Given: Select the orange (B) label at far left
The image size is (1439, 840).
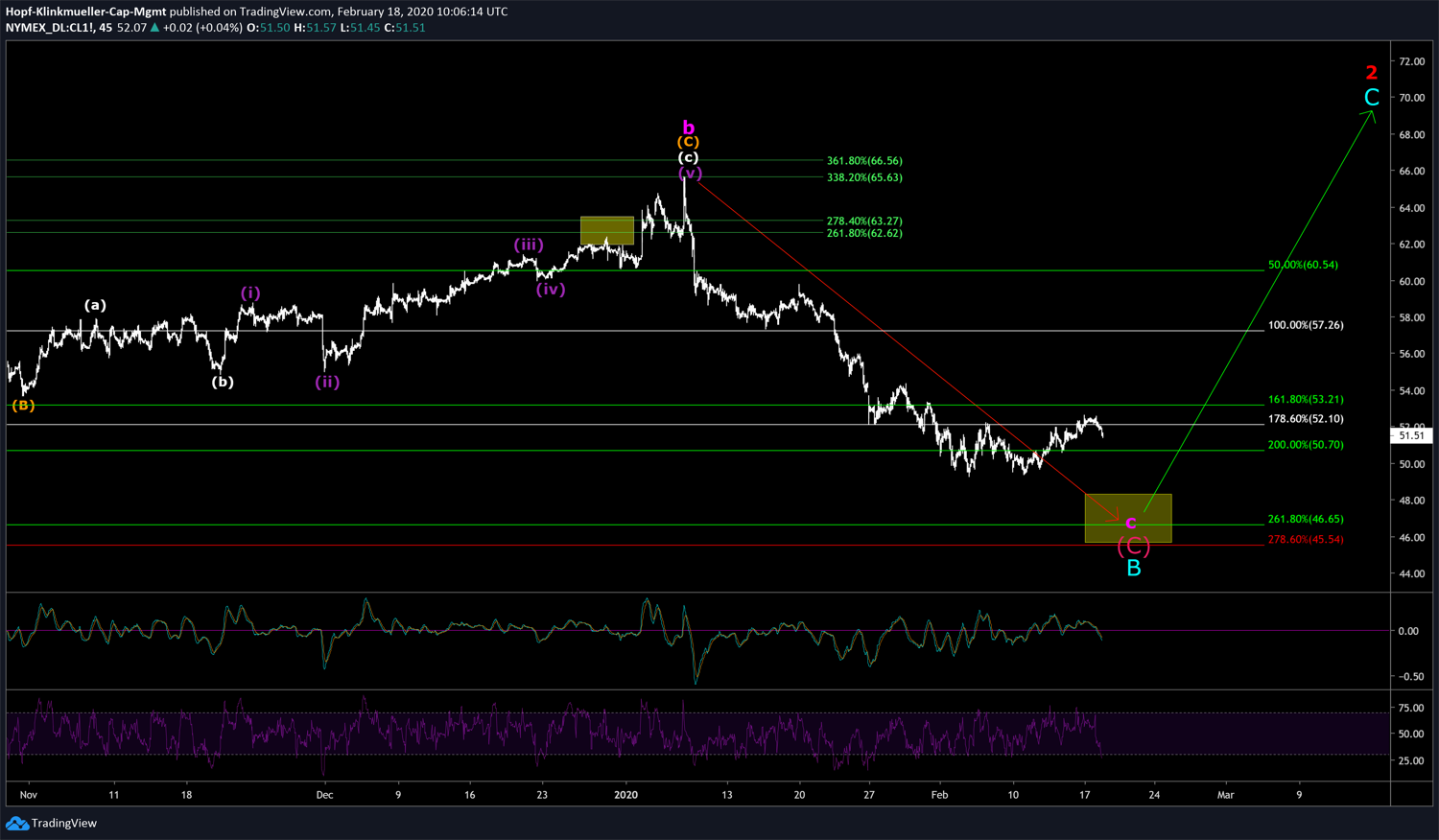Looking at the screenshot, I should (23, 406).
